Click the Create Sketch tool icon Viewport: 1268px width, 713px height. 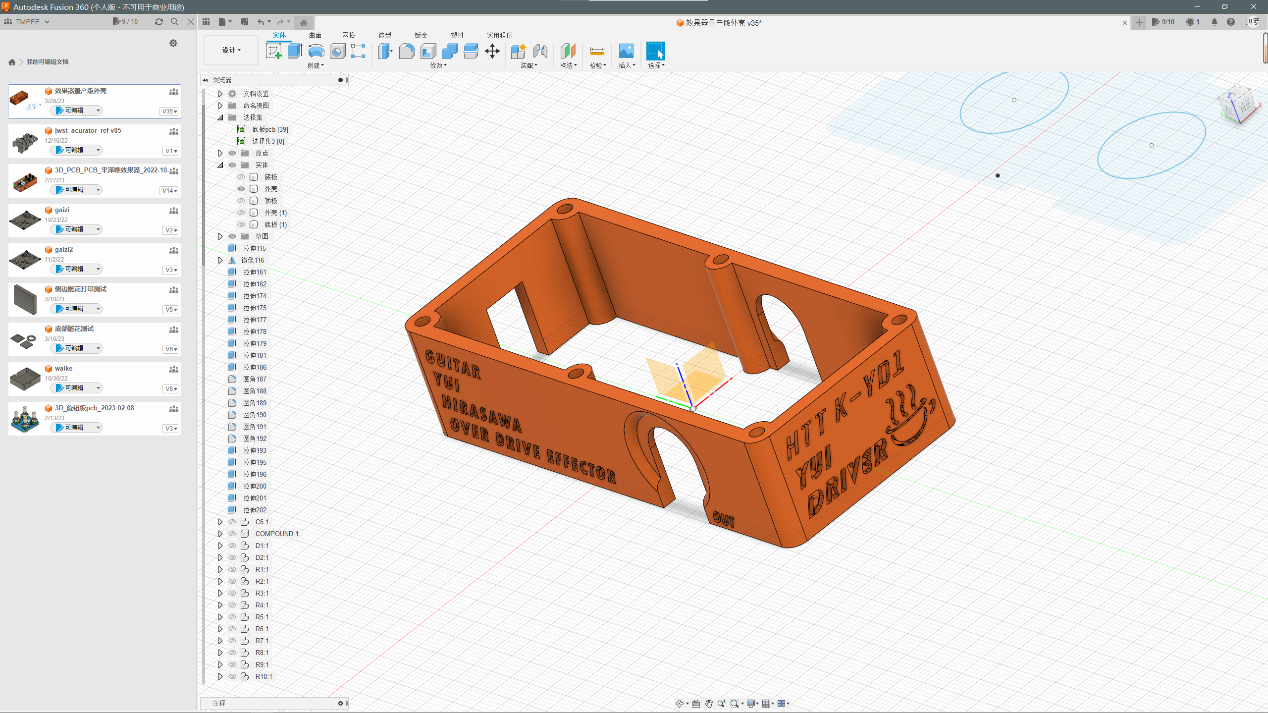pos(274,51)
